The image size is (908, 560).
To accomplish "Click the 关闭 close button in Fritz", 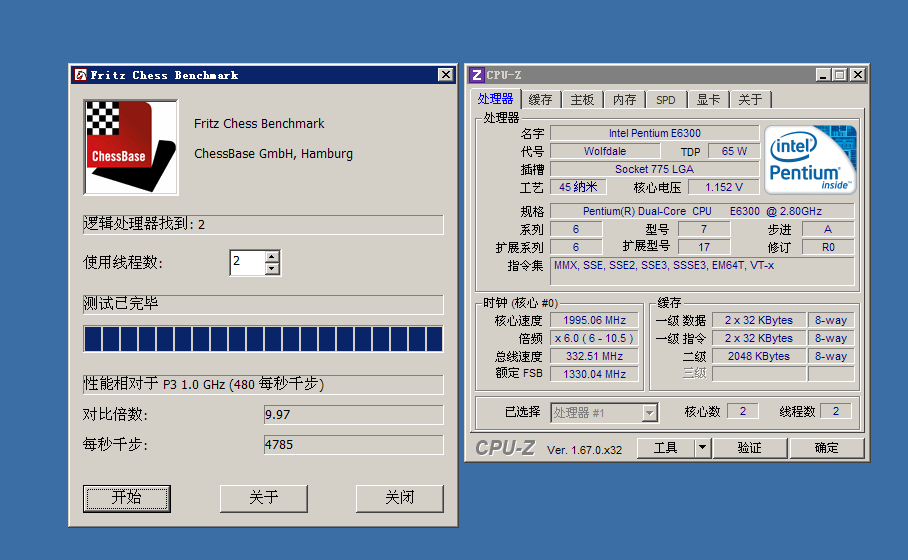I will pos(400,498).
